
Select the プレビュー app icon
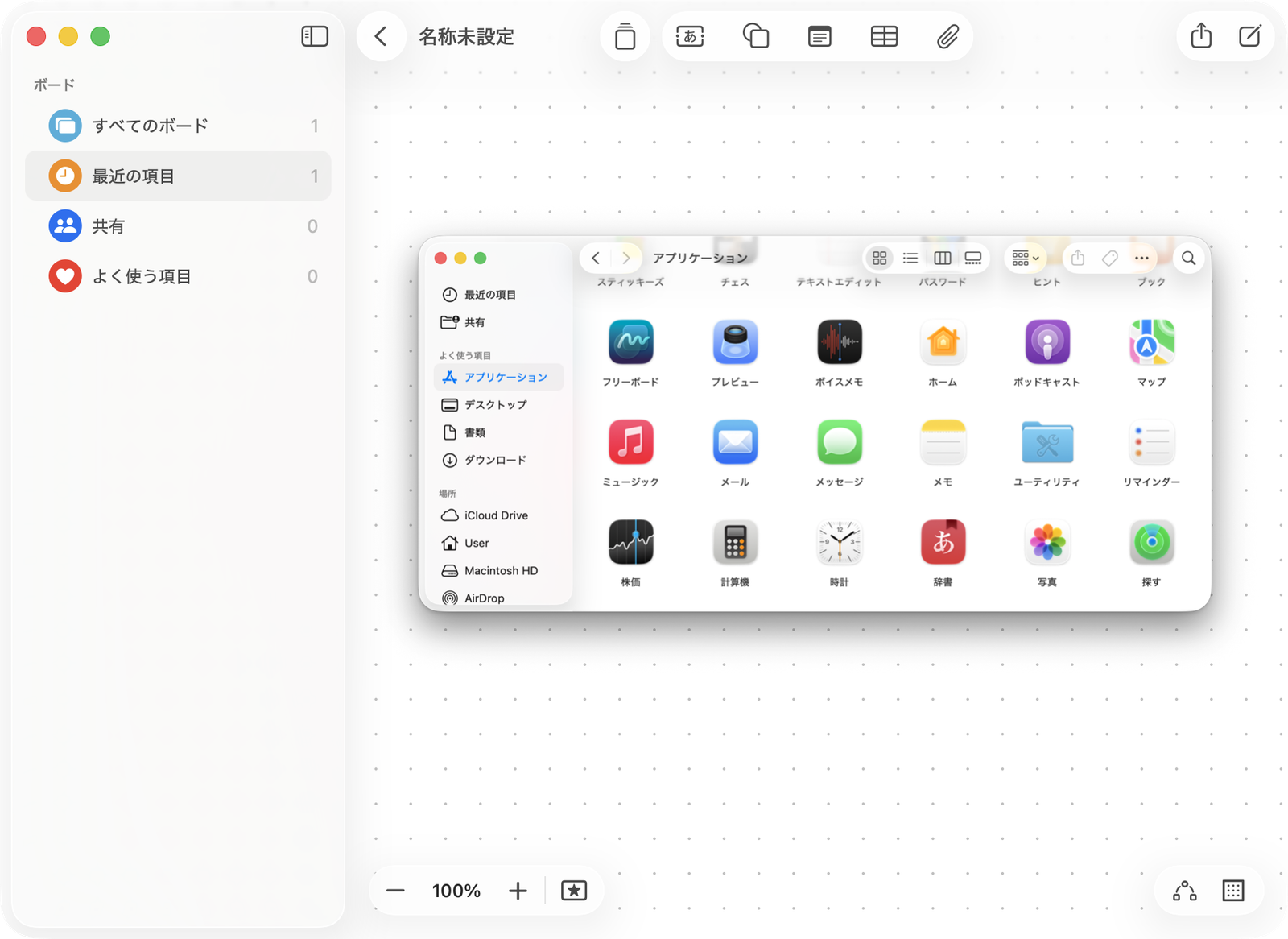point(735,342)
